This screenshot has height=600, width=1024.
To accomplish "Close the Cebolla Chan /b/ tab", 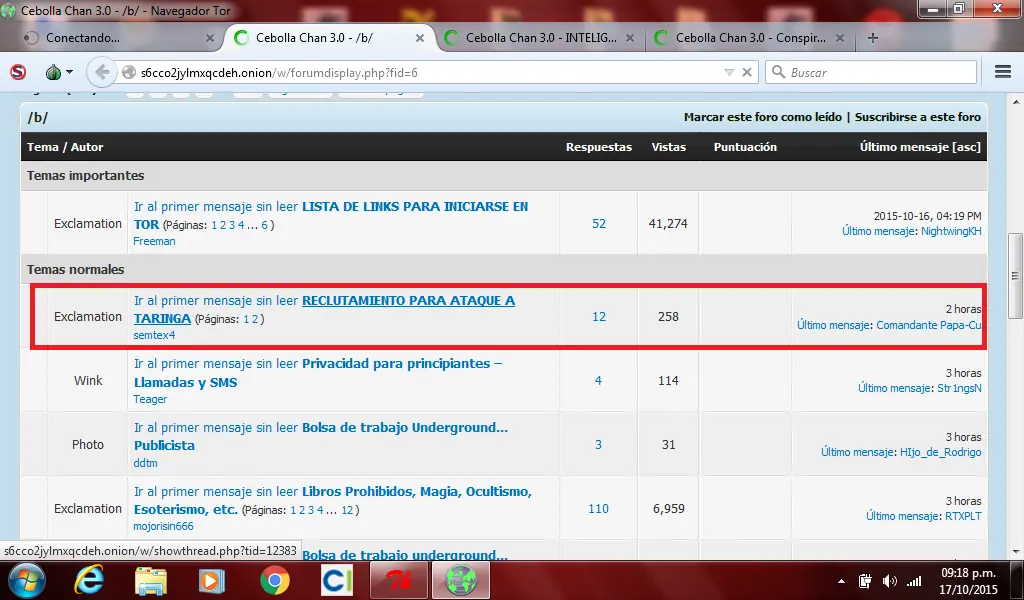I will tap(420, 39).
